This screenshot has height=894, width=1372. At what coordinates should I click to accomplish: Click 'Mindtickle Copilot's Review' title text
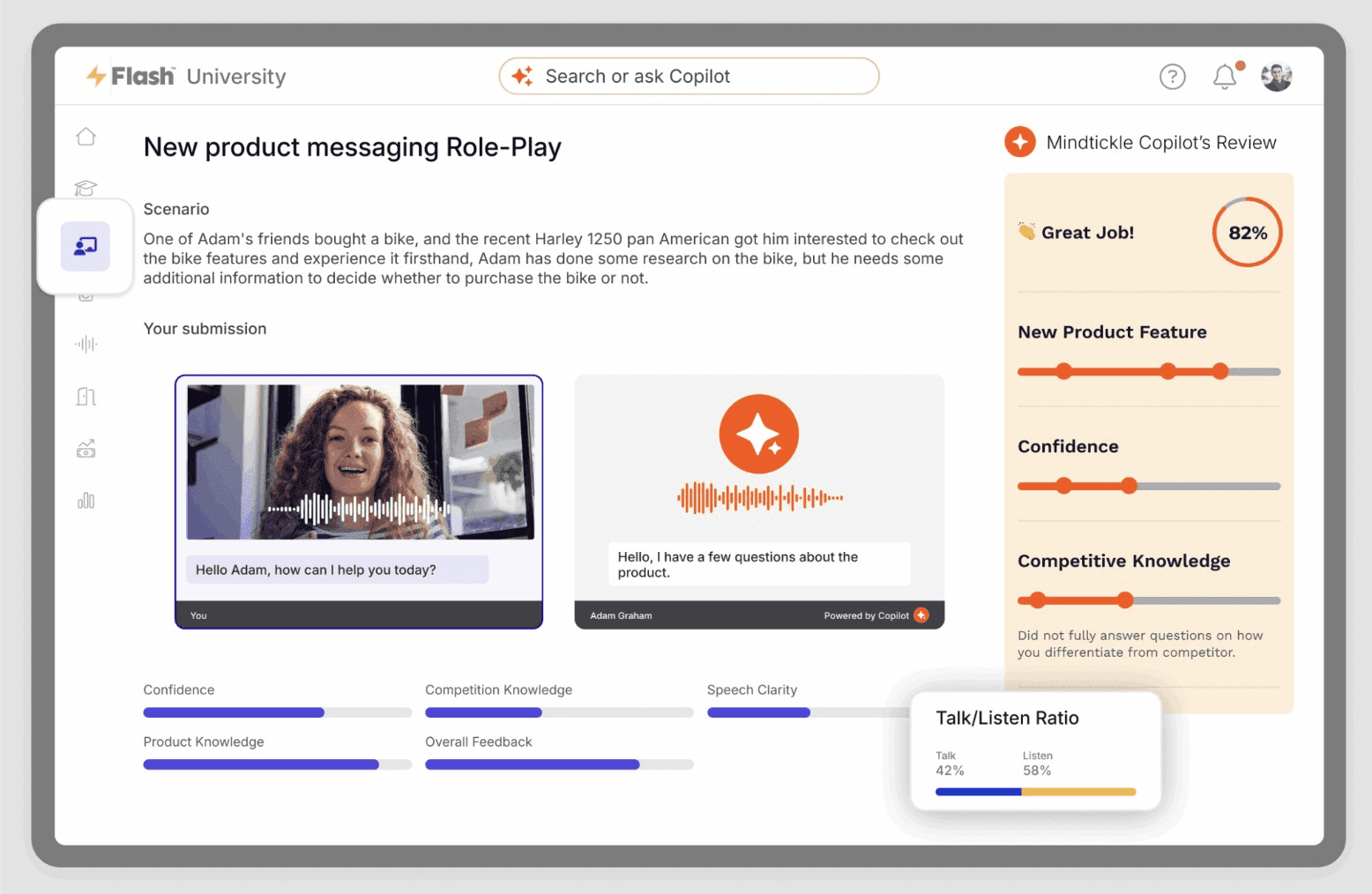[1161, 142]
